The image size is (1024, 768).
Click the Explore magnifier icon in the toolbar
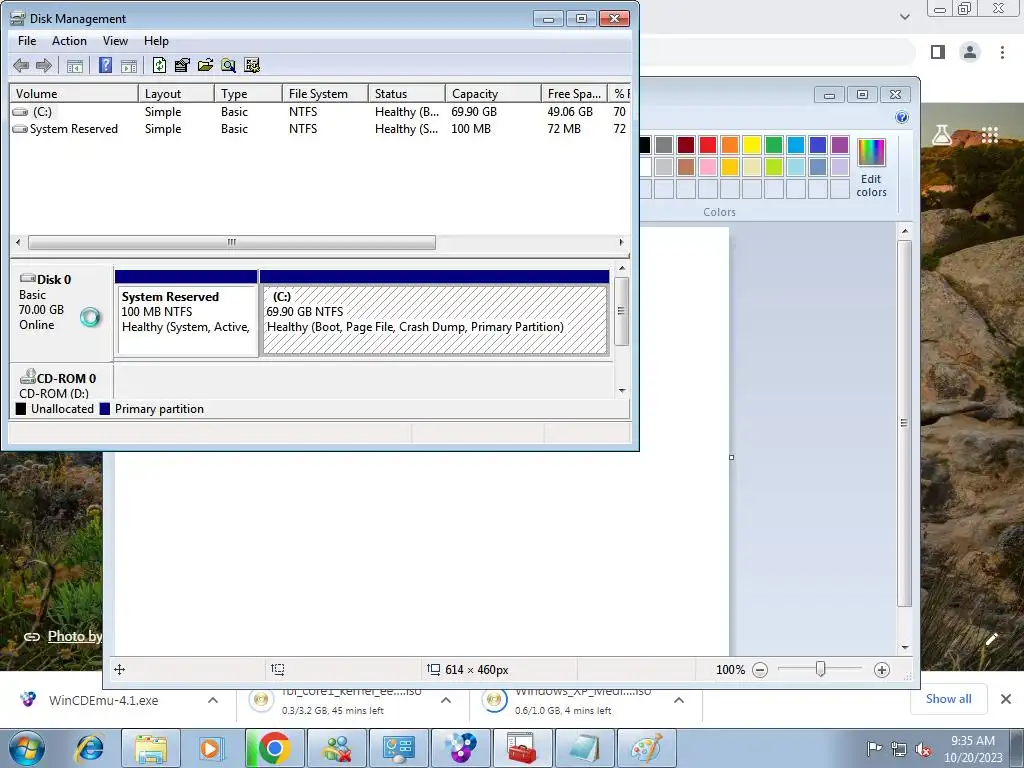[228, 65]
